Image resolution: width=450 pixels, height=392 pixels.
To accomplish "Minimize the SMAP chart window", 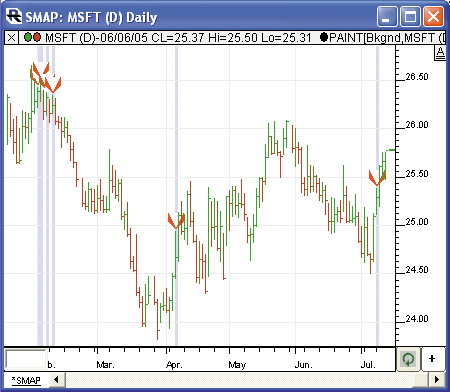I will (x=387, y=16).
